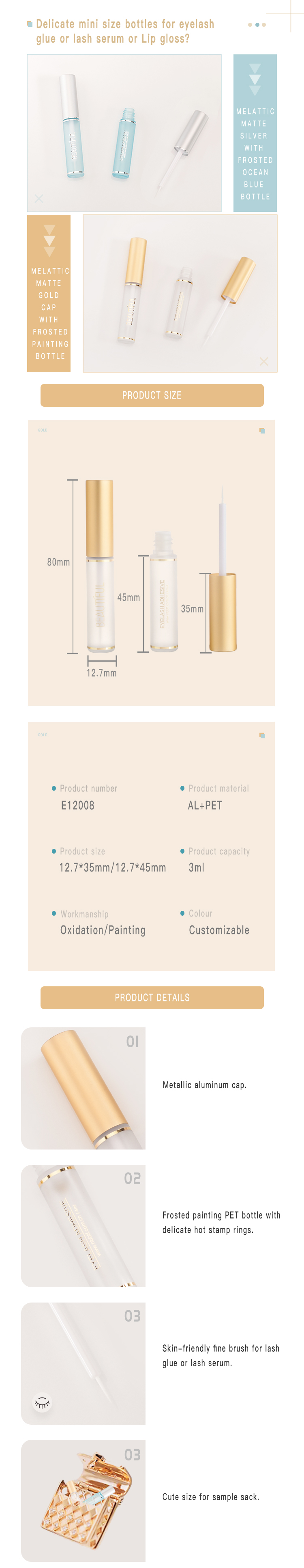The image size is (304, 1568).
Task: Click the X mark on the gold bottle photo
Action: click(x=264, y=361)
